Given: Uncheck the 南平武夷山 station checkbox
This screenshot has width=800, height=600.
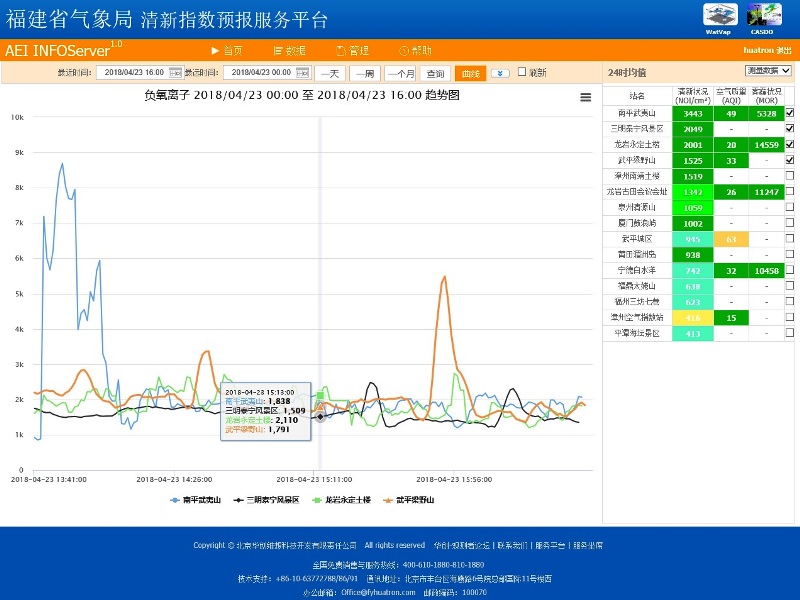Looking at the screenshot, I should click(x=789, y=114).
